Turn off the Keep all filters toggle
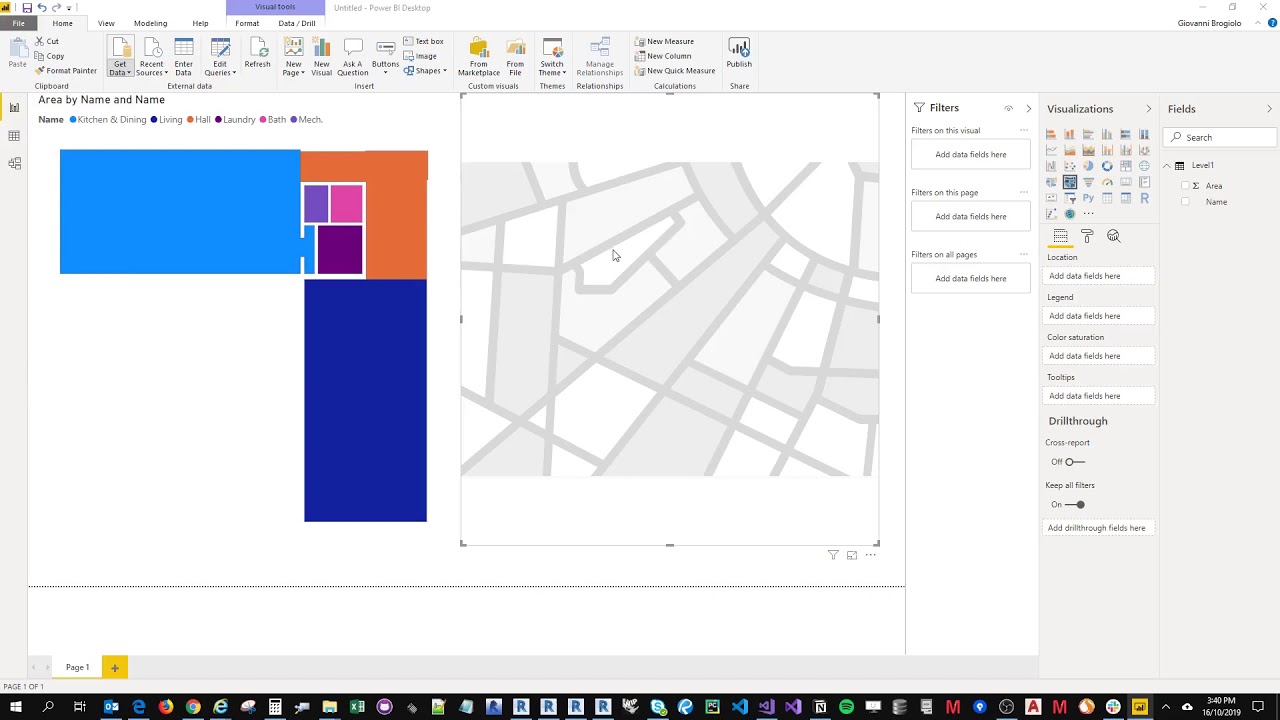This screenshot has height=720, width=1280. click(1074, 505)
